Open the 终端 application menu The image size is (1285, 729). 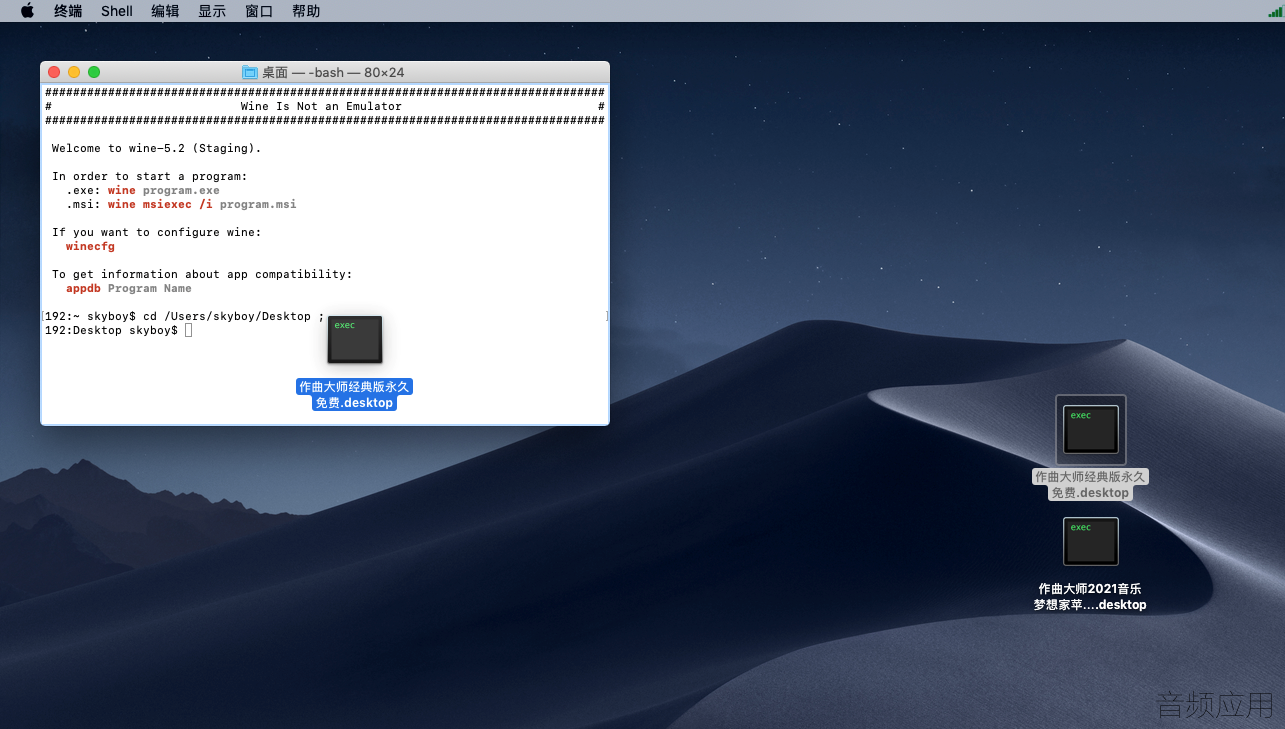[x=68, y=11]
